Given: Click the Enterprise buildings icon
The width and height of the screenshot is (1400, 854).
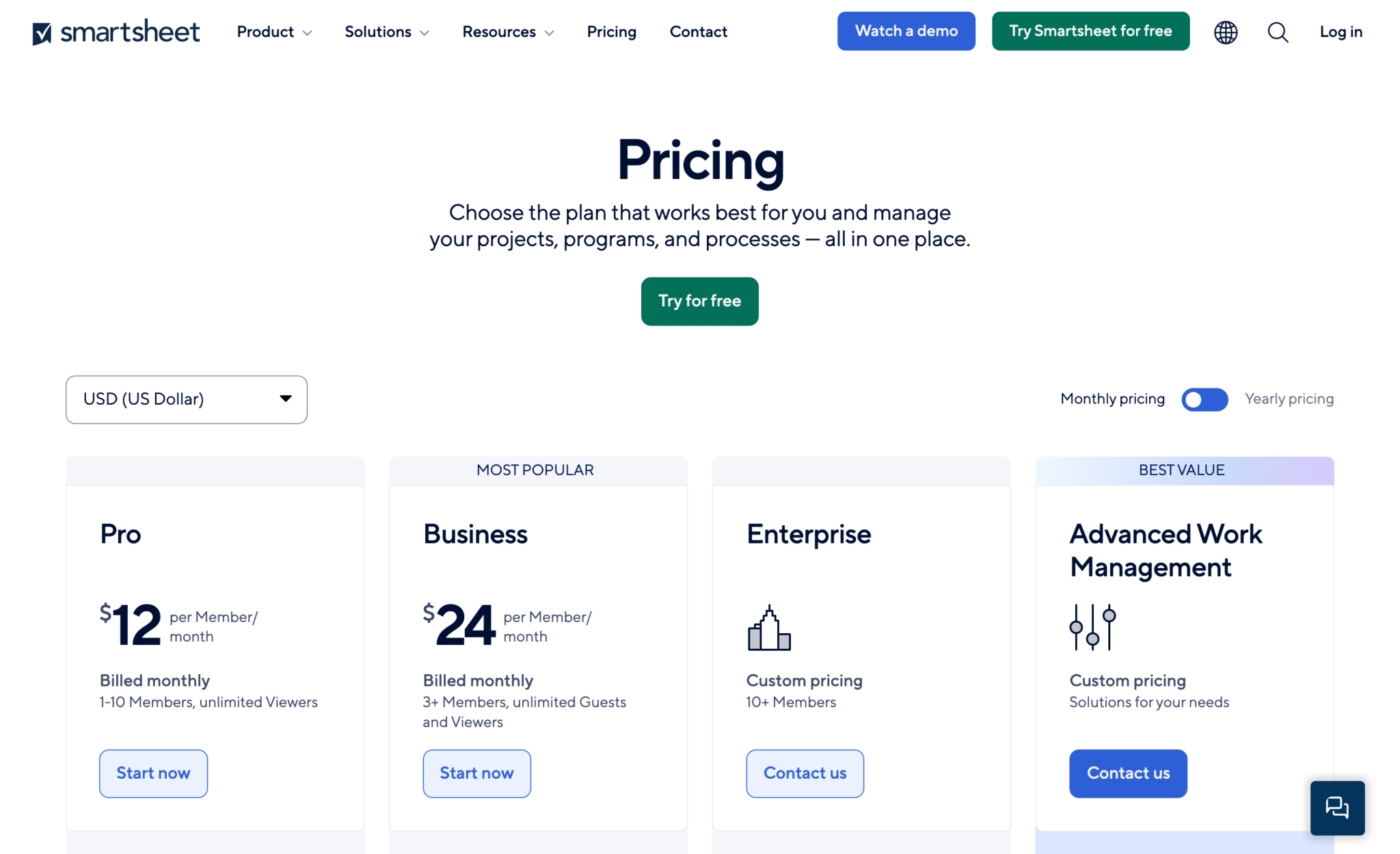Looking at the screenshot, I should click(x=769, y=628).
